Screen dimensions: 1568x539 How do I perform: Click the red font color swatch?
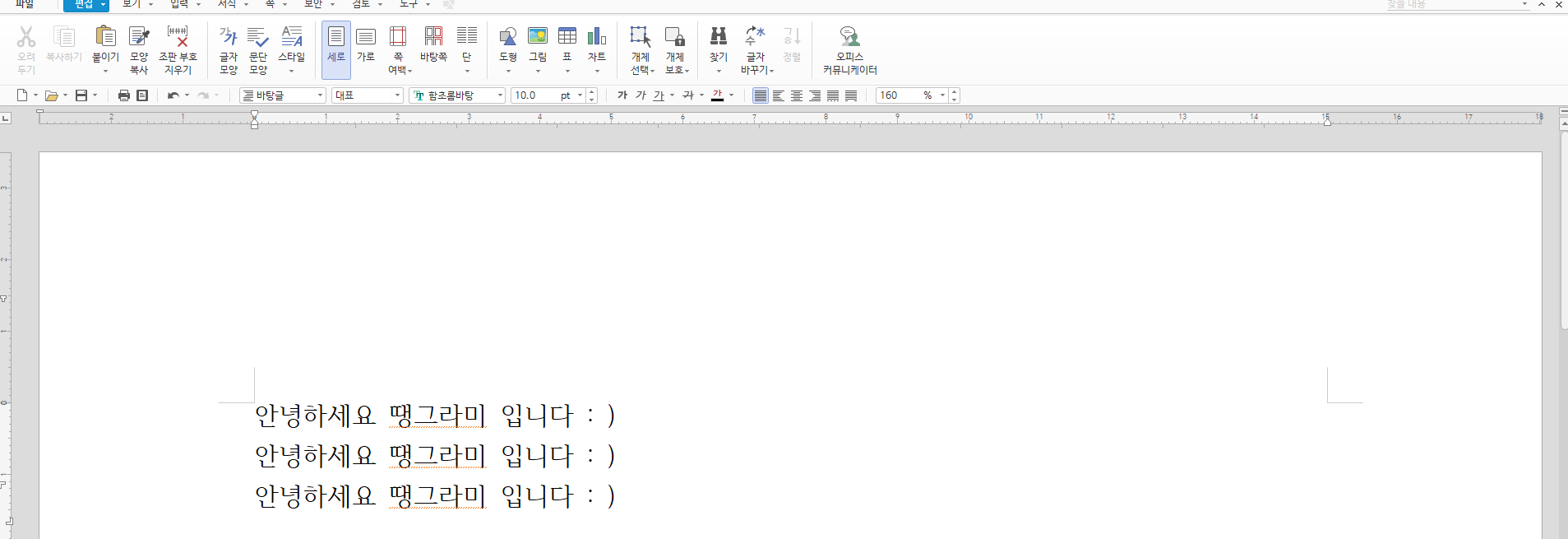[x=718, y=95]
